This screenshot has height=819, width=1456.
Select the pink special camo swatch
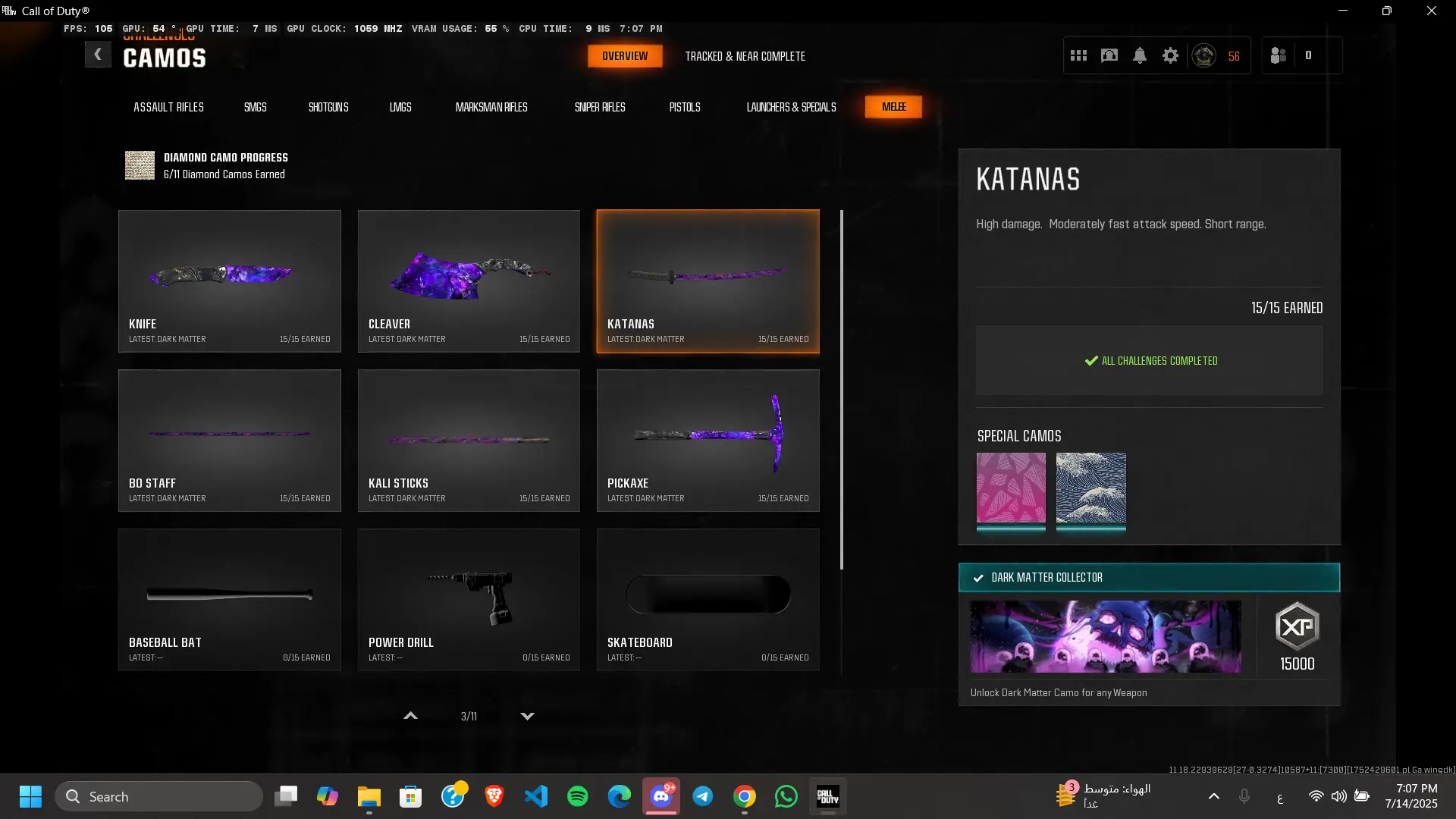pyautogui.click(x=1010, y=488)
